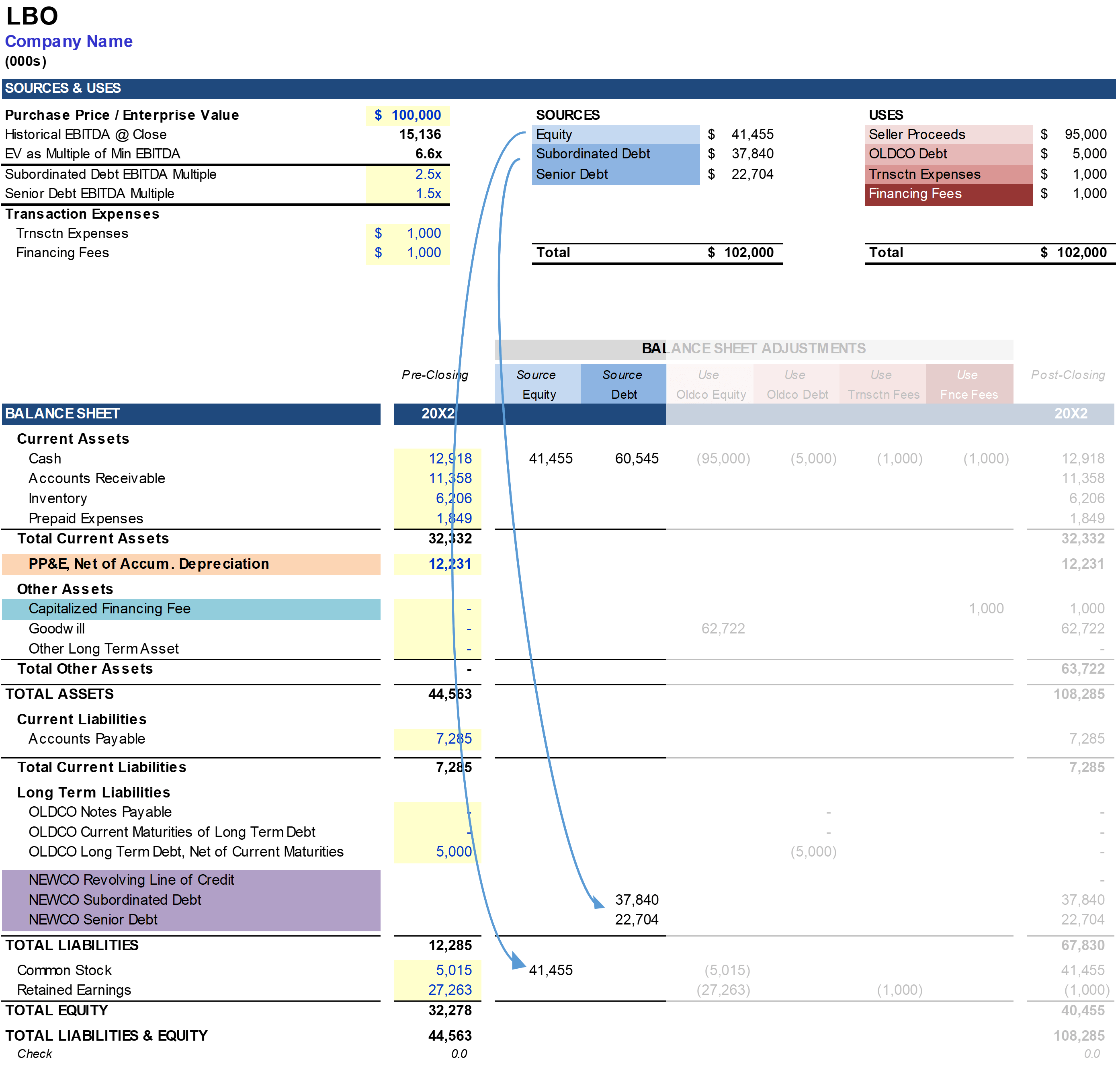Click the Pre-Closing column heading

tap(435, 375)
